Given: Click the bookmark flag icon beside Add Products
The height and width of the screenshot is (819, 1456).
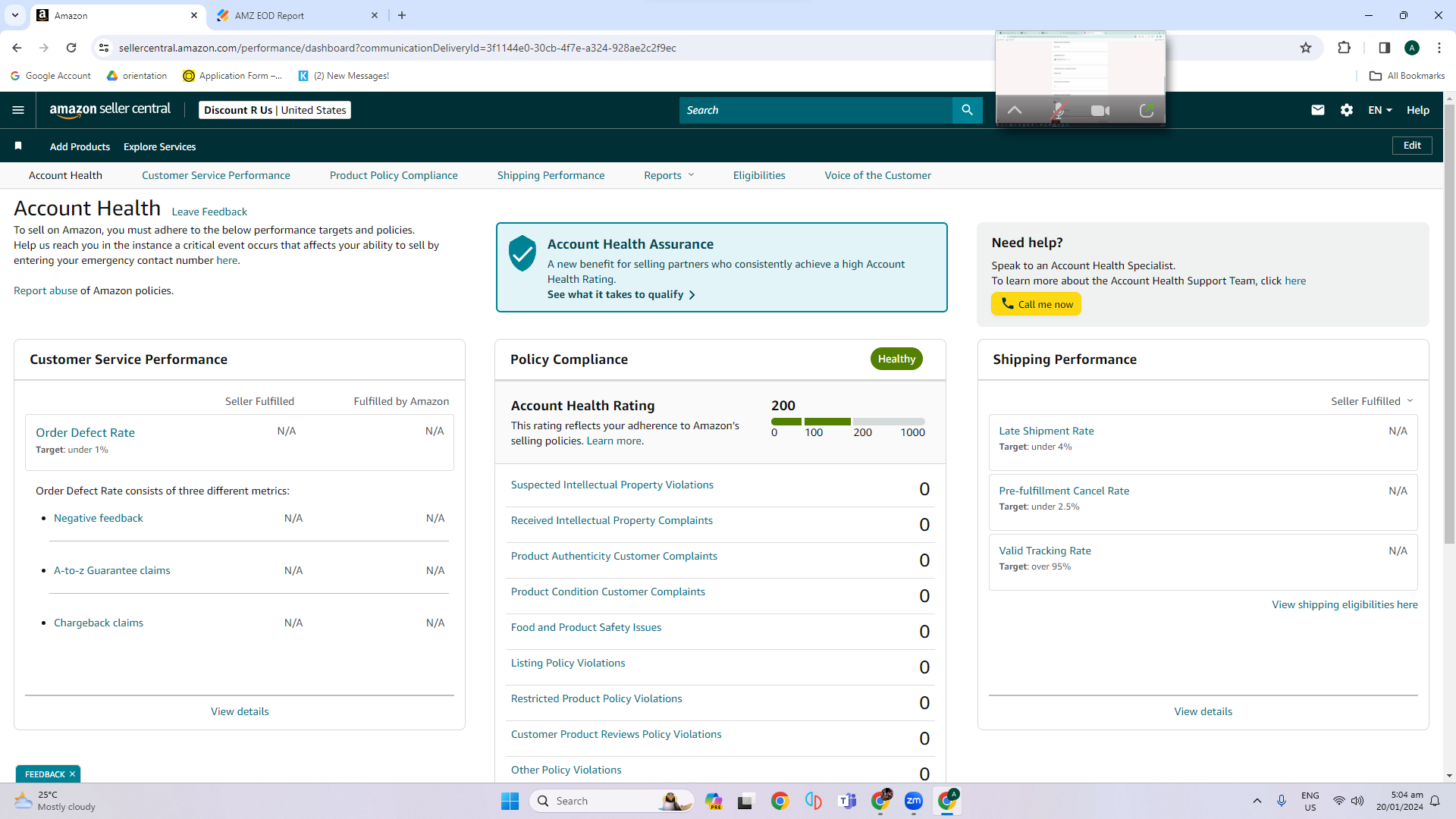Looking at the screenshot, I should click(x=18, y=146).
